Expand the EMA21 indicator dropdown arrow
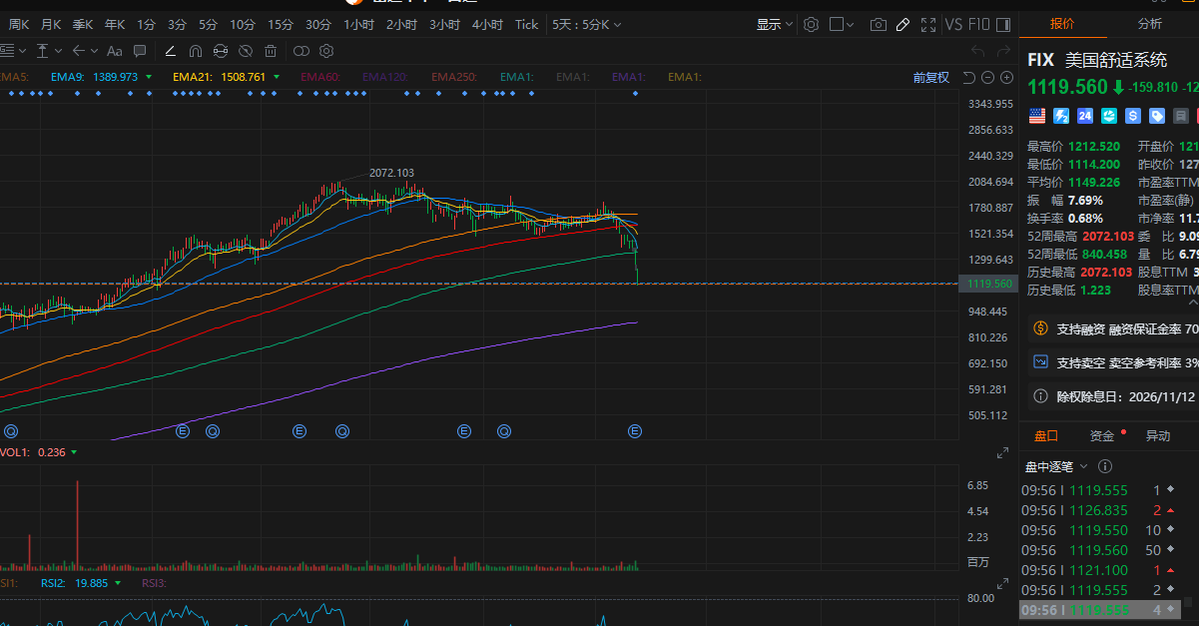Viewport: 1199px width, 626px height. click(x=276, y=77)
